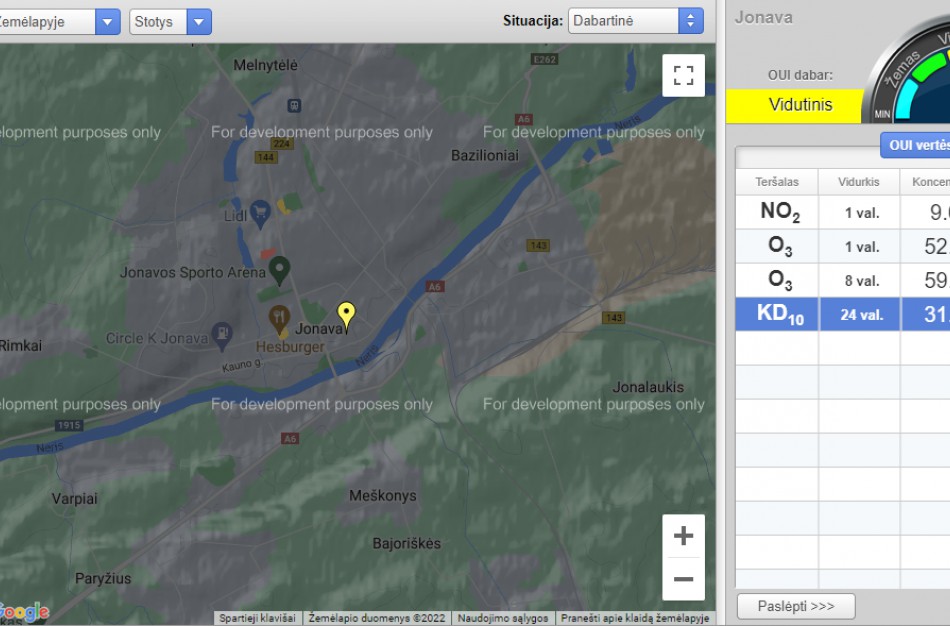Screen dimensions: 950x626
Task: Expand the Stotys dropdown
Action: [170, 21]
